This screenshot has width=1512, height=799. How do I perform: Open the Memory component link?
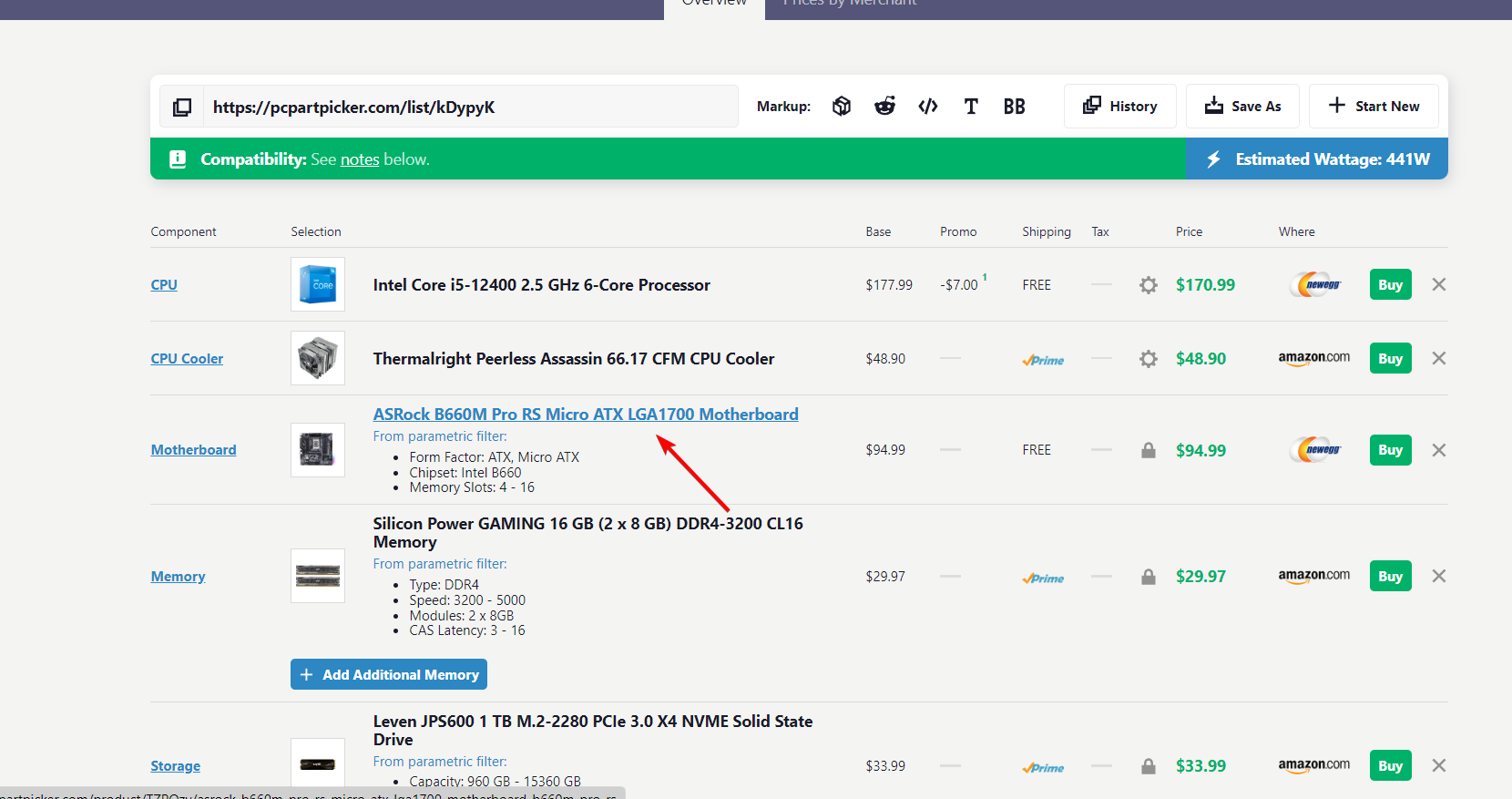178,576
